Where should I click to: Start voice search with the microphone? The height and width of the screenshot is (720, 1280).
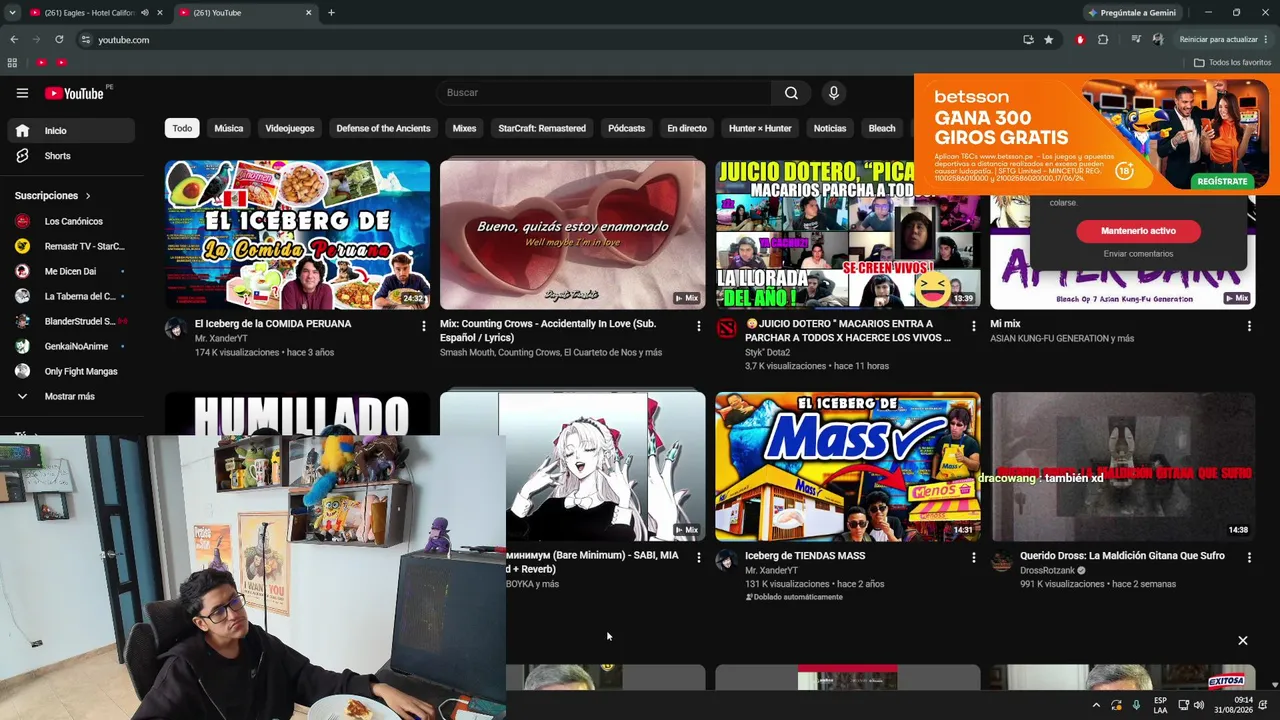tap(833, 93)
